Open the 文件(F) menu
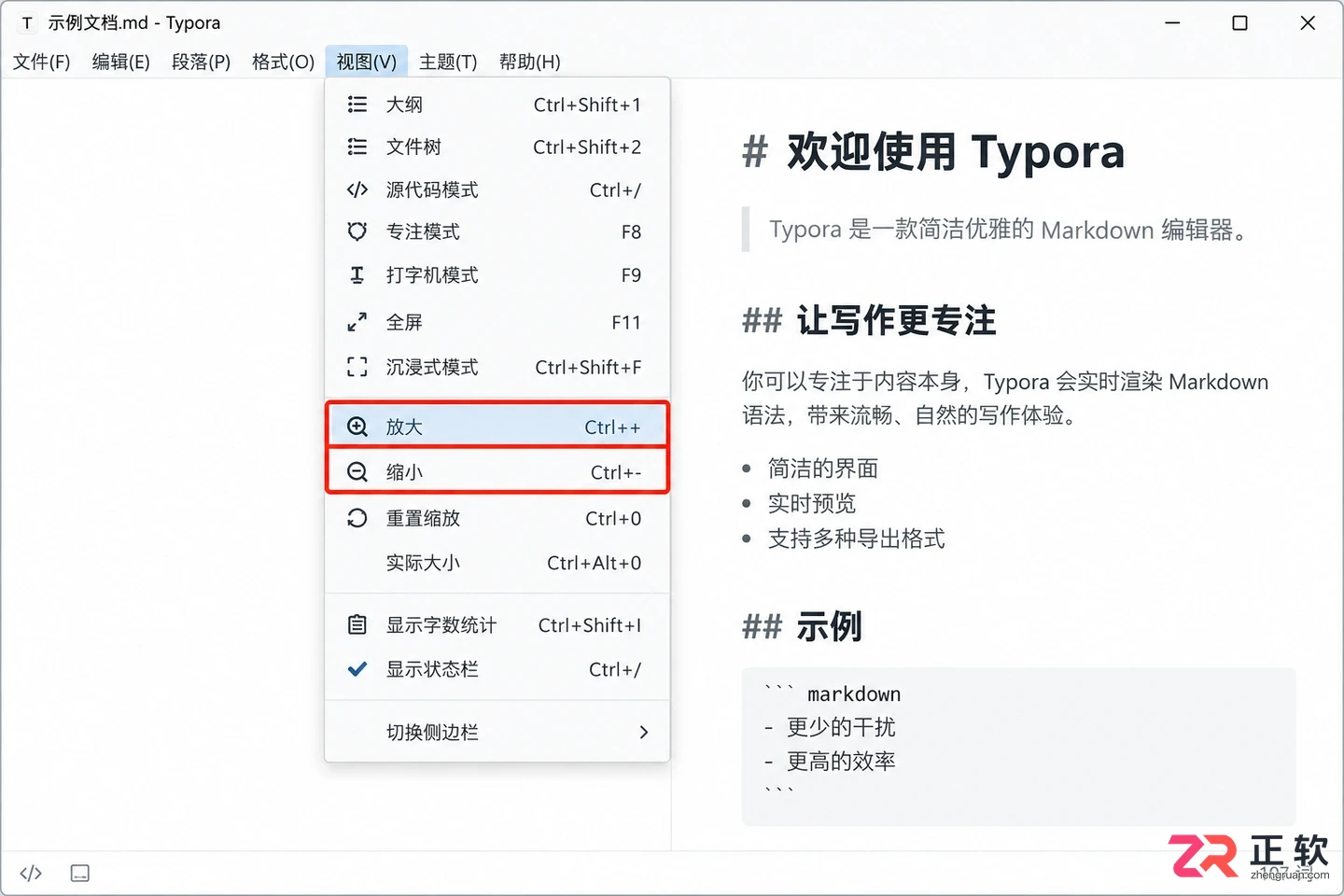 [42, 62]
